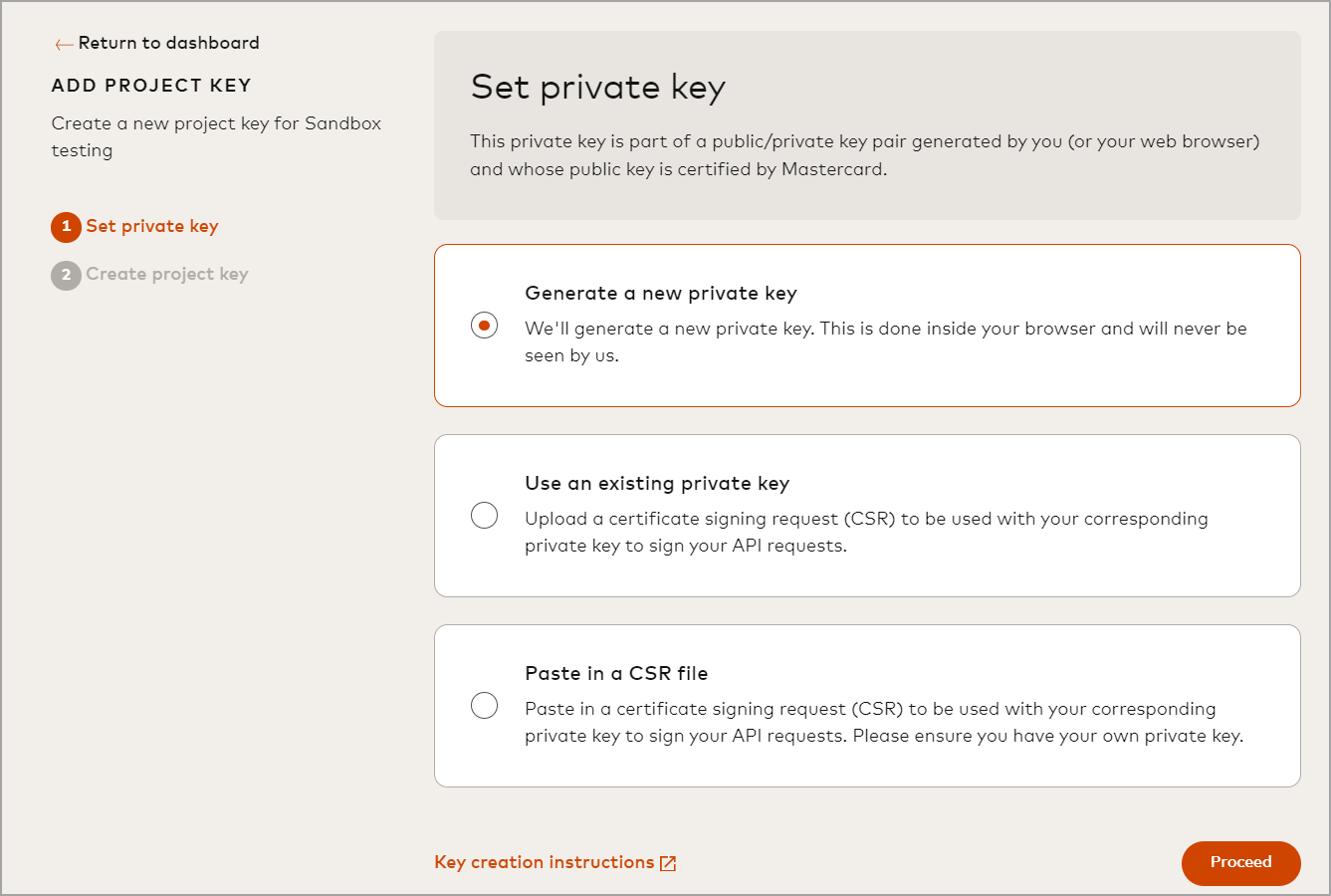Select the Generate a new private key radio button
1331x896 pixels.
point(484,326)
